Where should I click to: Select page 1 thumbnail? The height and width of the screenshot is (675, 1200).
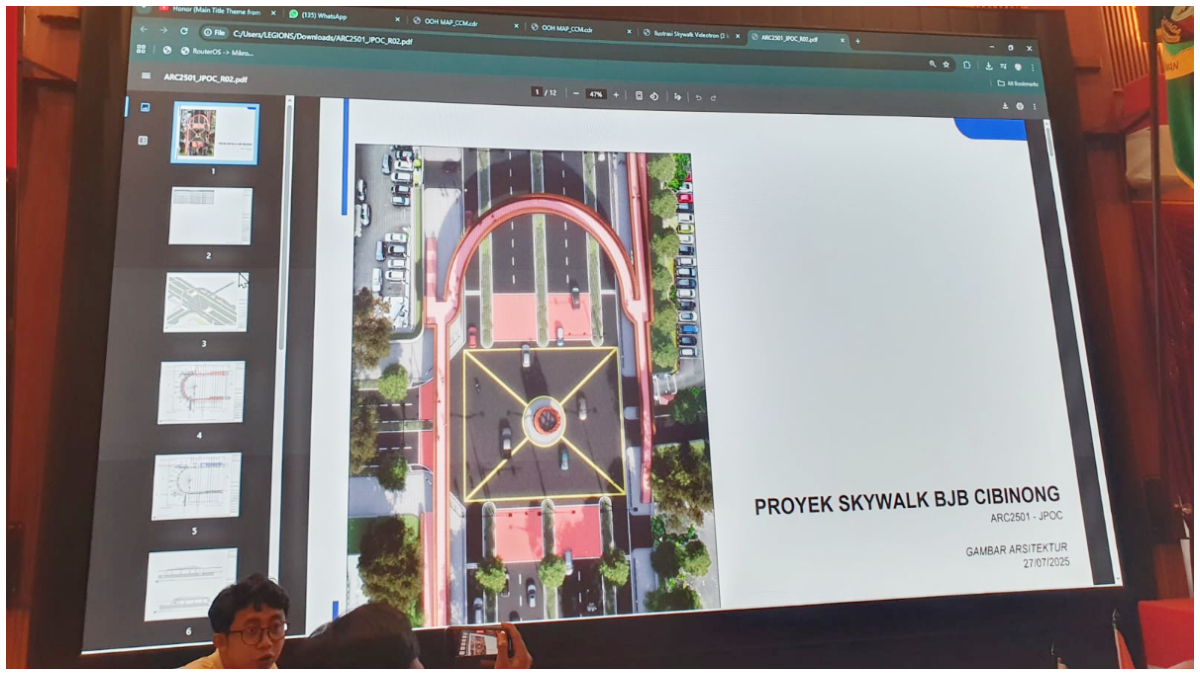pyautogui.click(x=215, y=132)
